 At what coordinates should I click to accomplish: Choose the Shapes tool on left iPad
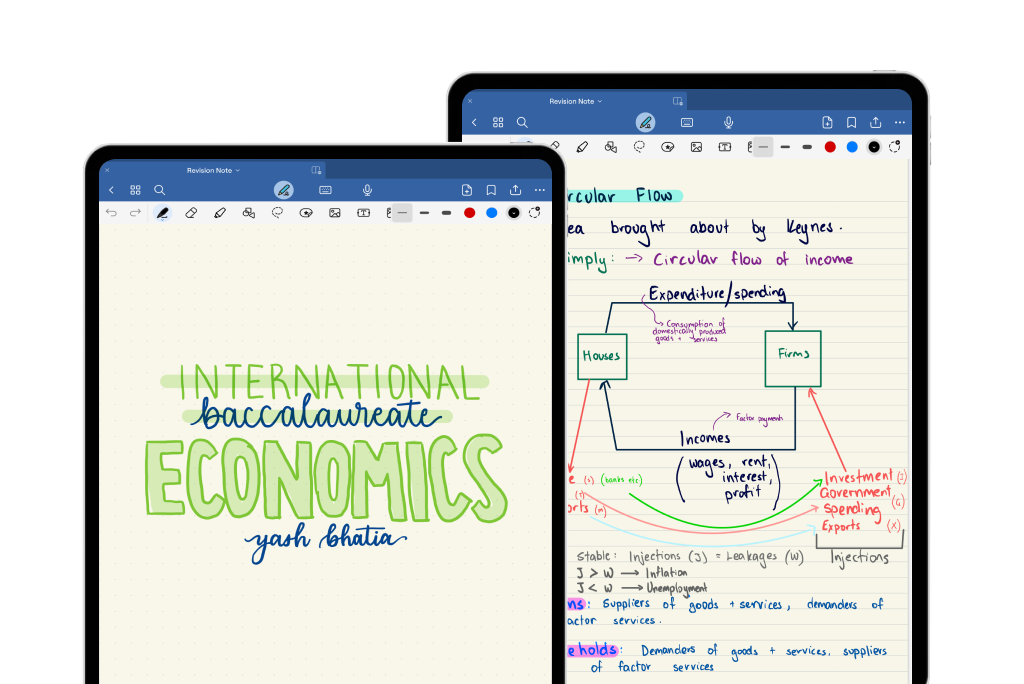pyautogui.click(x=249, y=213)
